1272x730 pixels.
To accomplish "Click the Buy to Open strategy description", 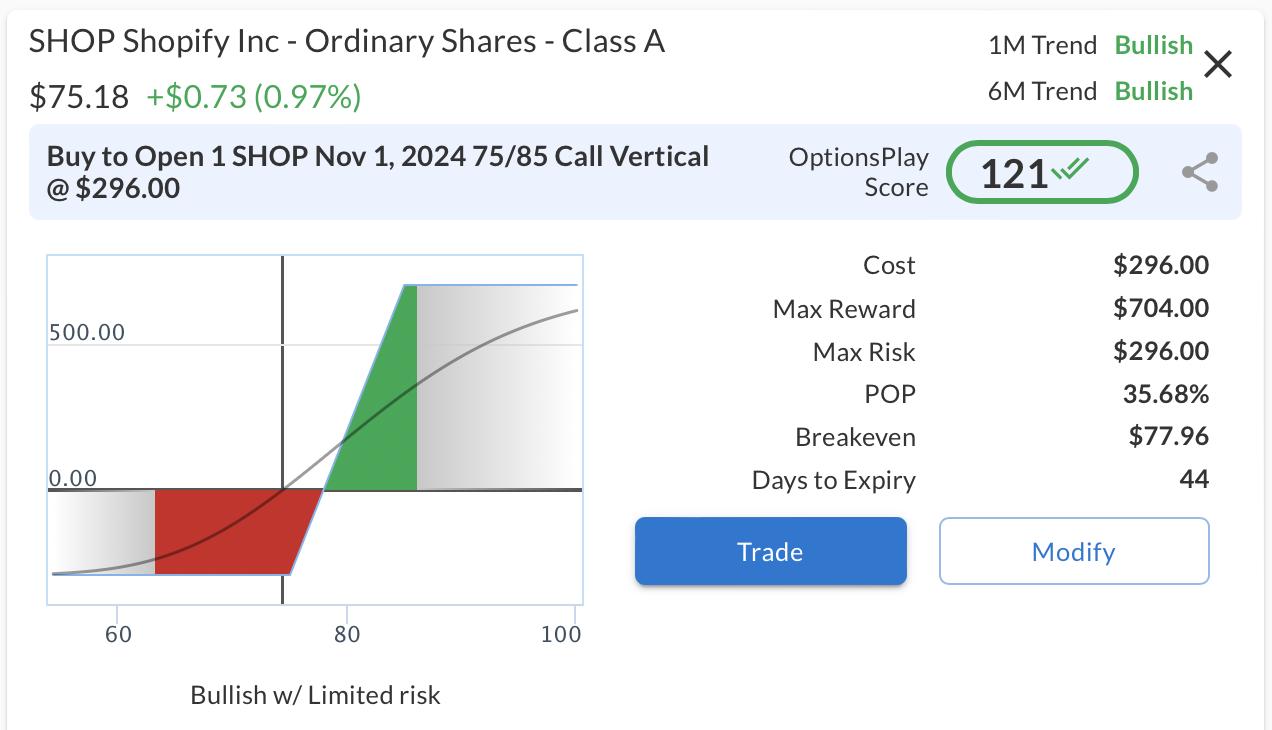I will click(378, 171).
